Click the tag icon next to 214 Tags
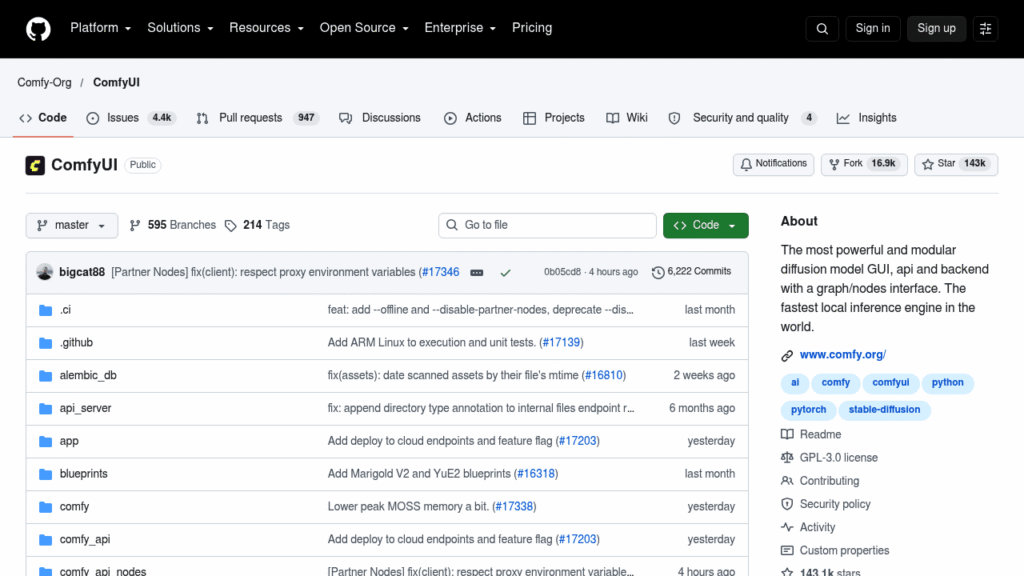This screenshot has height=576, width=1024. point(231,226)
